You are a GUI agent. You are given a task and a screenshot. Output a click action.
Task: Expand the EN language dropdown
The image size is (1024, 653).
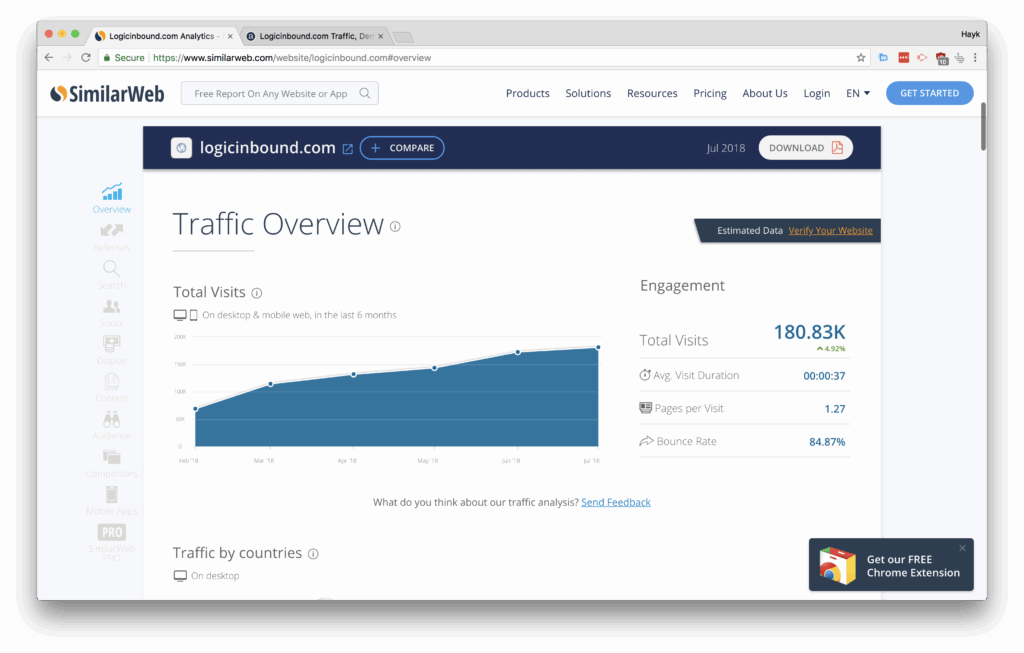point(858,93)
